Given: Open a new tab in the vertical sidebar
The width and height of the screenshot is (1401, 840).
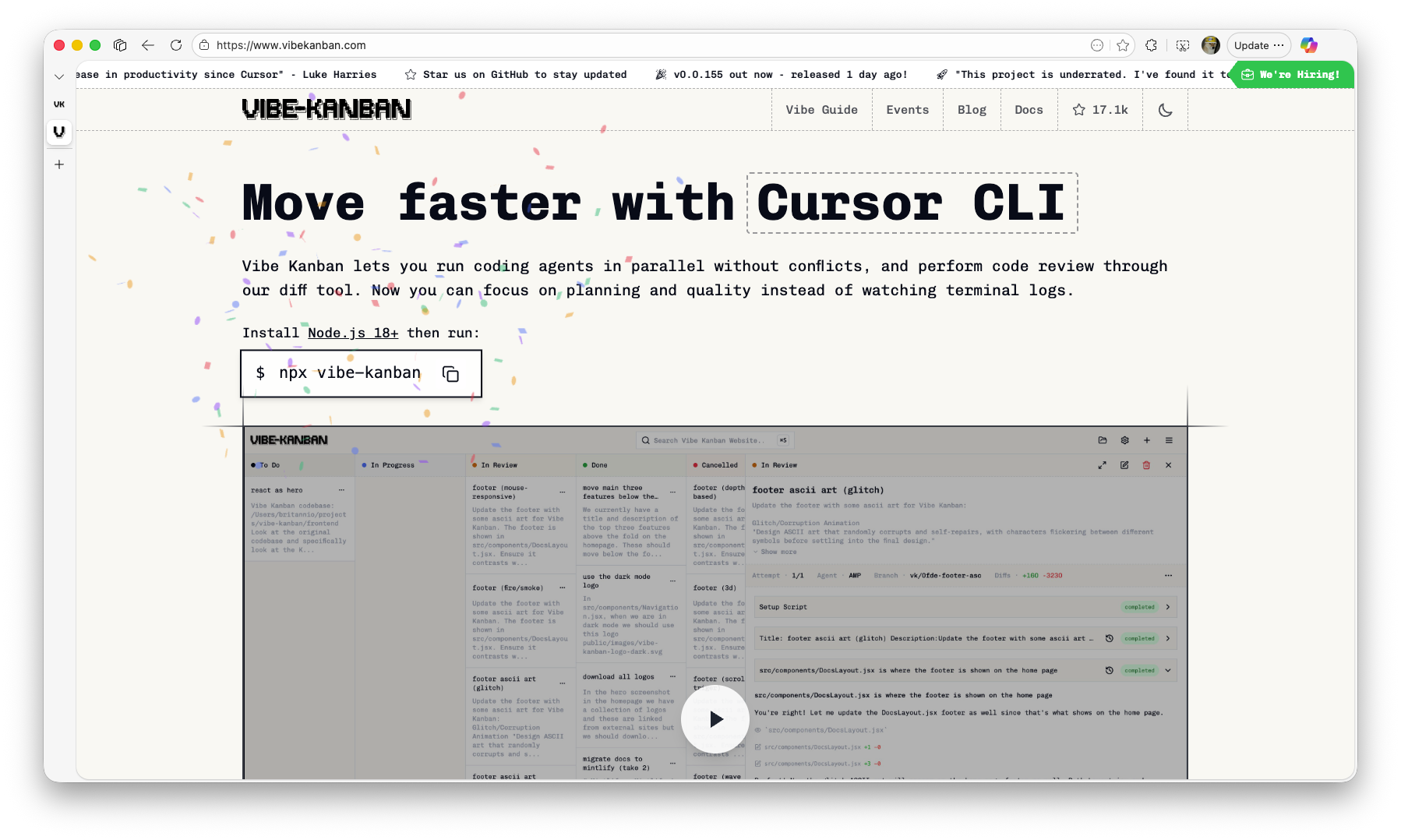Looking at the screenshot, I should point(59,164).
